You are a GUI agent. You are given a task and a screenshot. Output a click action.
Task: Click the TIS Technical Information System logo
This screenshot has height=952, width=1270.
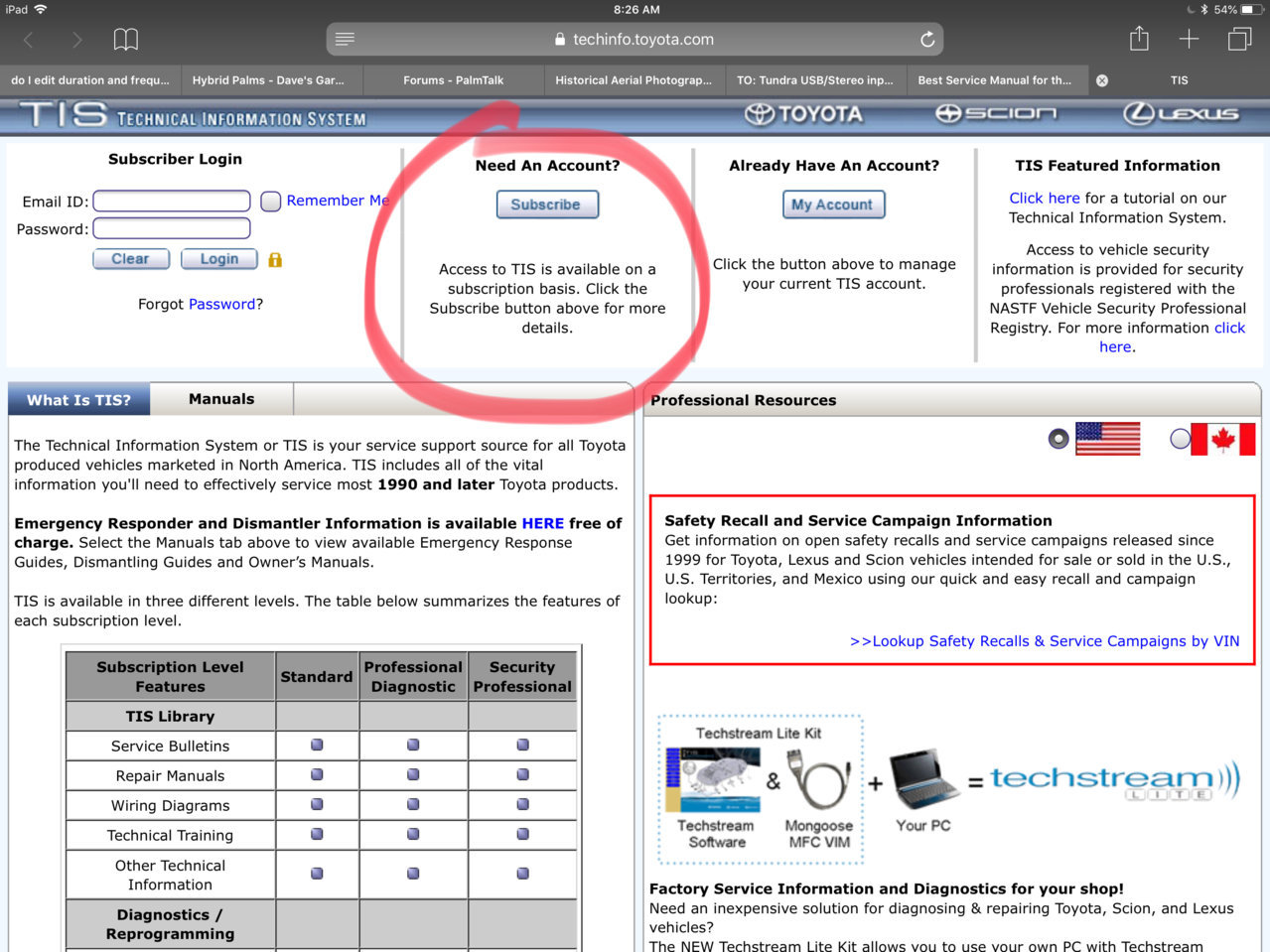click(193, 115)
